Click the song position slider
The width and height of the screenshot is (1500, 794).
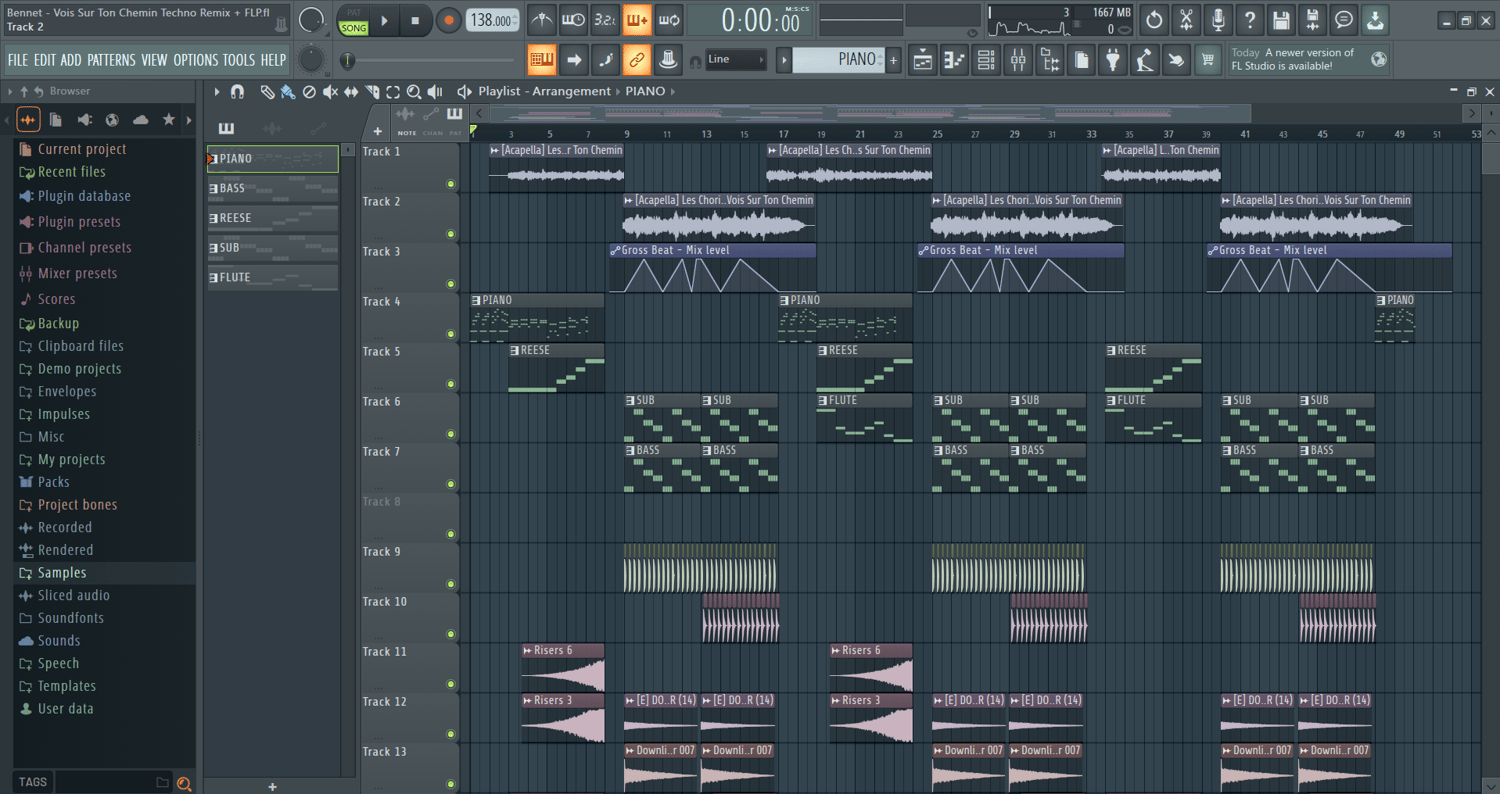point(430,60)
